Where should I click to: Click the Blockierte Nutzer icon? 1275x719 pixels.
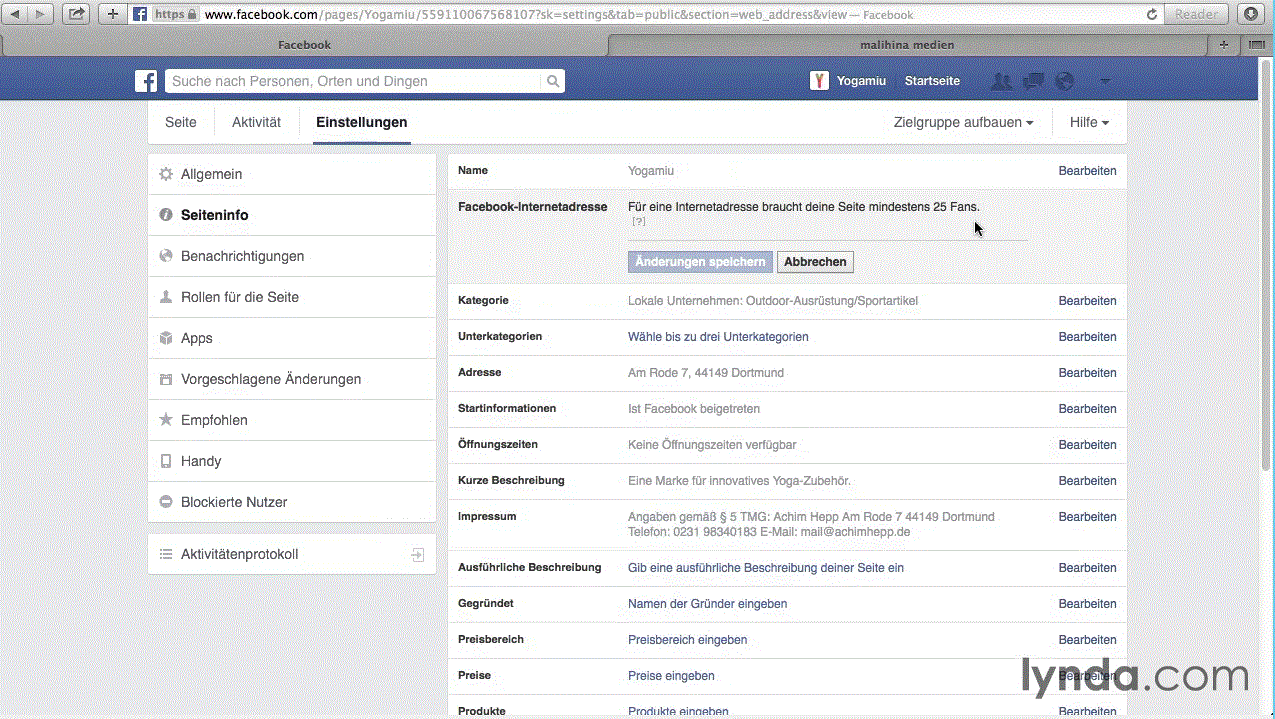pyautogui.click(x=166, y=502)
